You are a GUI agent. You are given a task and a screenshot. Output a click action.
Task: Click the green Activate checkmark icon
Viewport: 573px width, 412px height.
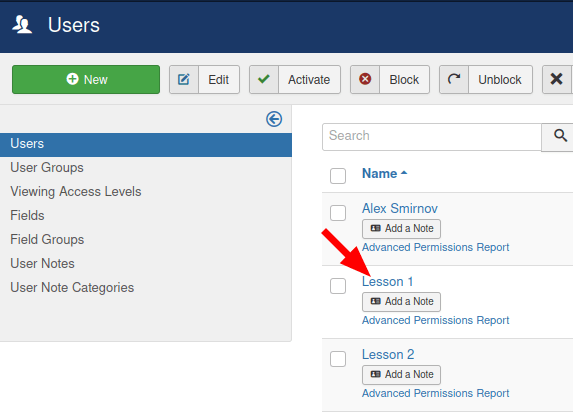263,79
